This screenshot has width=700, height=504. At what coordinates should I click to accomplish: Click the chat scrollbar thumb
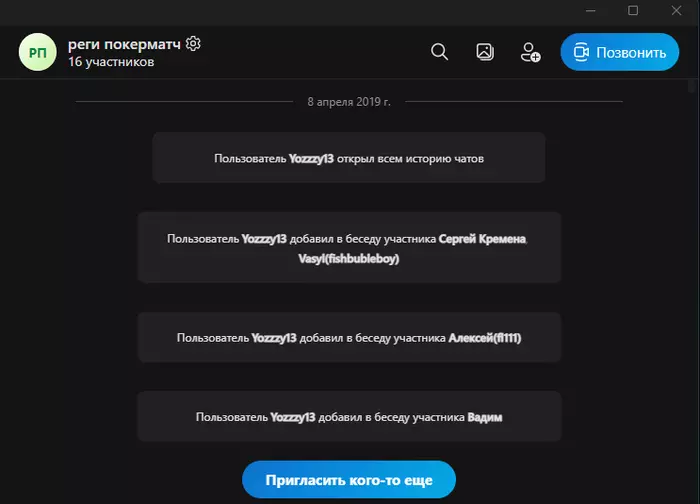click(x=692, y=86)
